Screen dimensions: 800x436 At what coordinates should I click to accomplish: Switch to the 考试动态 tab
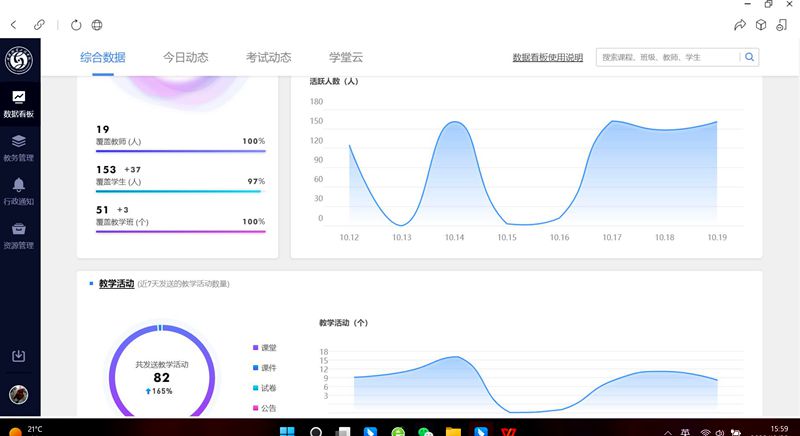click(x=268, y=58)
